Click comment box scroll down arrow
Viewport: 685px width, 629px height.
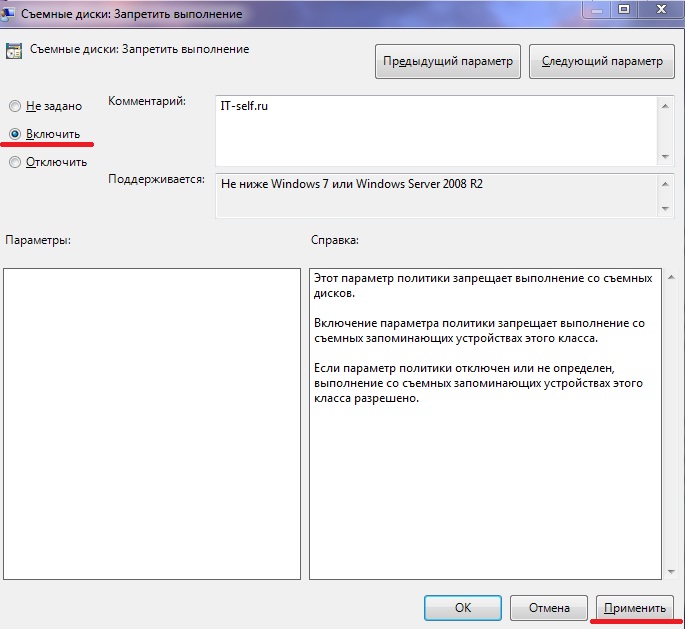(x=665, y=156)
